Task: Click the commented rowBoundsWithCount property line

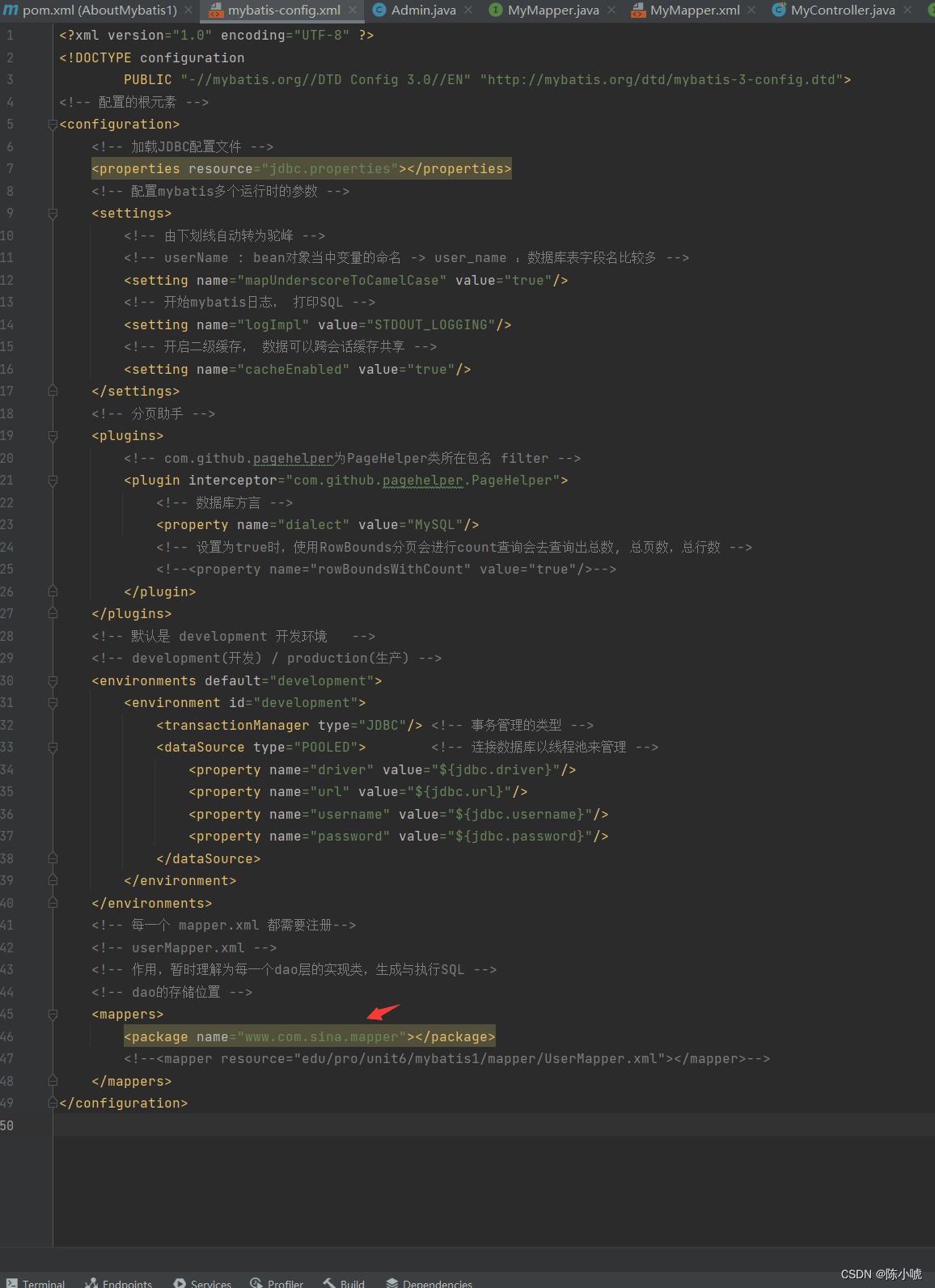Action: (x=387, y=570)
